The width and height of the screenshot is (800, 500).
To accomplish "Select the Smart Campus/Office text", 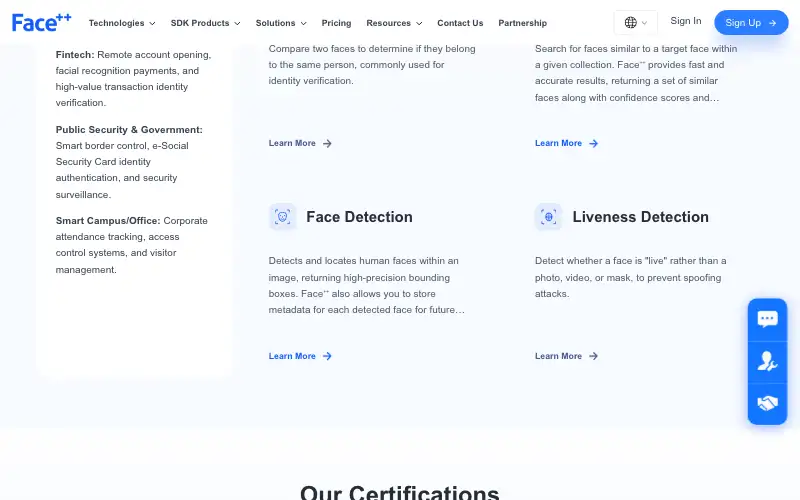I will coord(132,245).
